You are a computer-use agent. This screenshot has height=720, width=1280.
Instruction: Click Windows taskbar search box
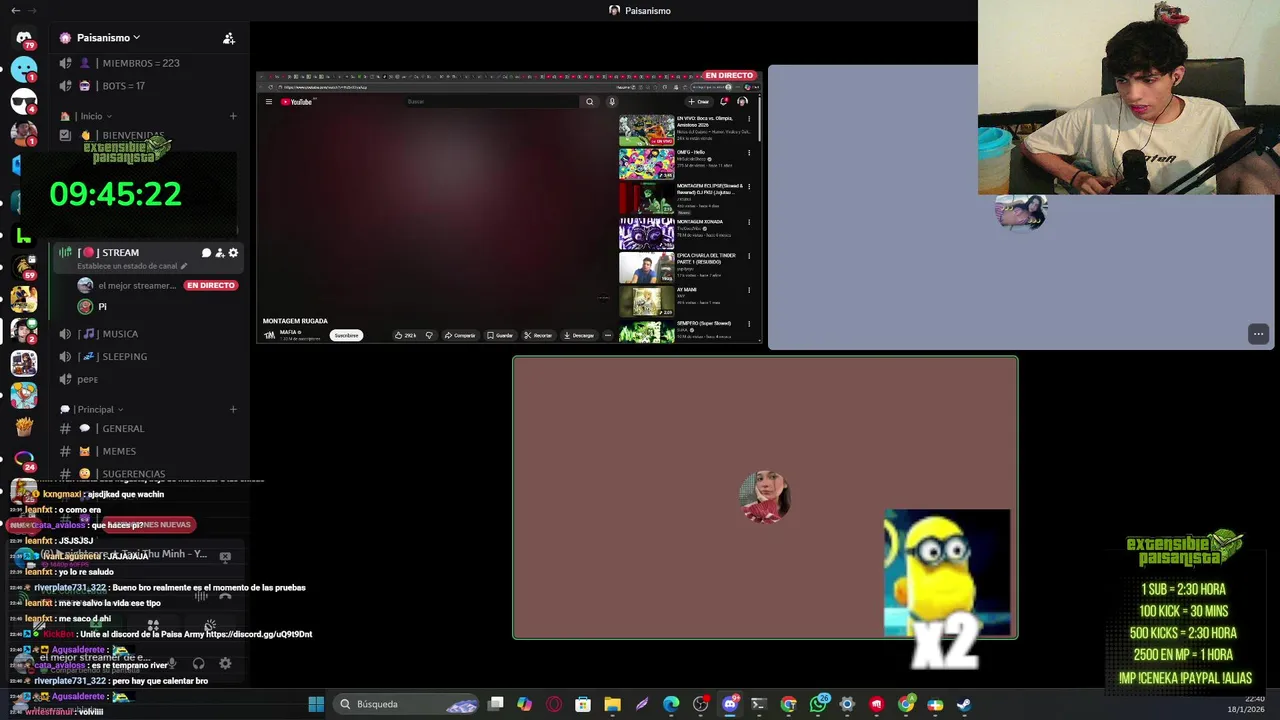pyautogui.click(x=405, y=704)
